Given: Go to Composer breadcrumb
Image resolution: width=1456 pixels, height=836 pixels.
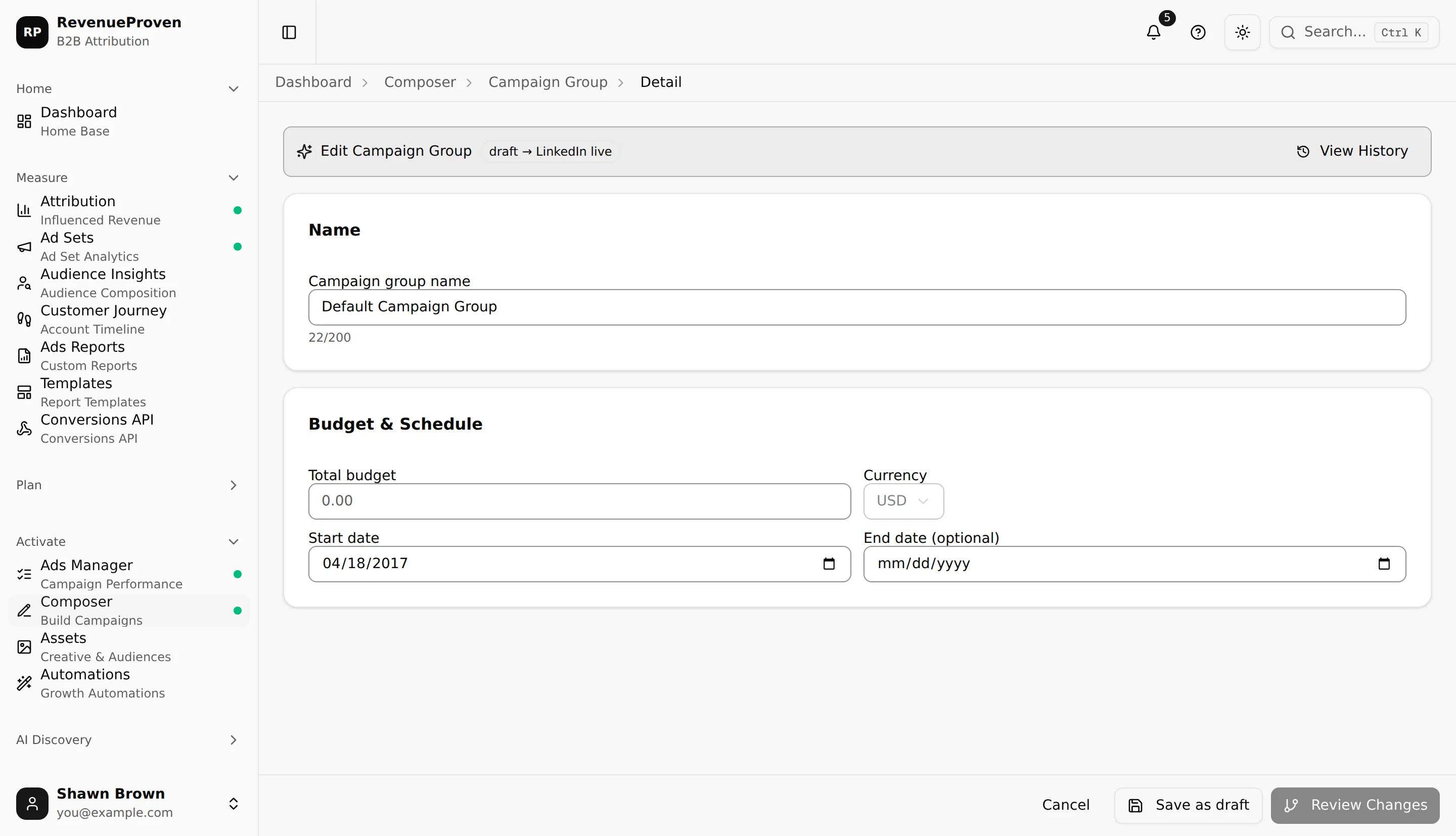Looking at the screenshot, I should [x=420, y=82].
